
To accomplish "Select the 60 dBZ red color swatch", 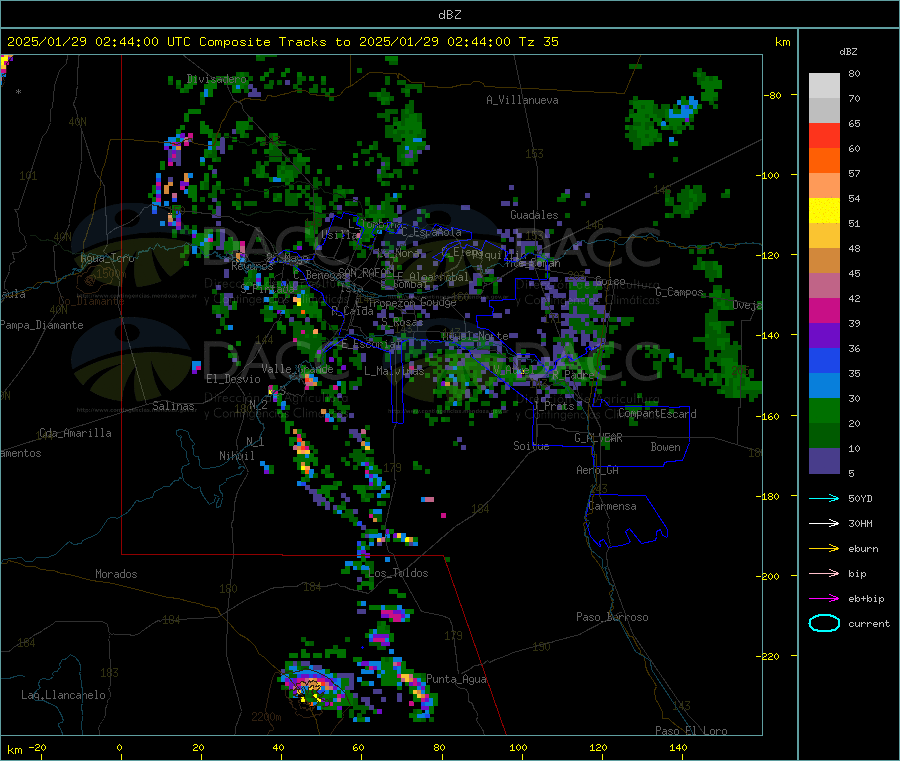I will coord(824,135).
